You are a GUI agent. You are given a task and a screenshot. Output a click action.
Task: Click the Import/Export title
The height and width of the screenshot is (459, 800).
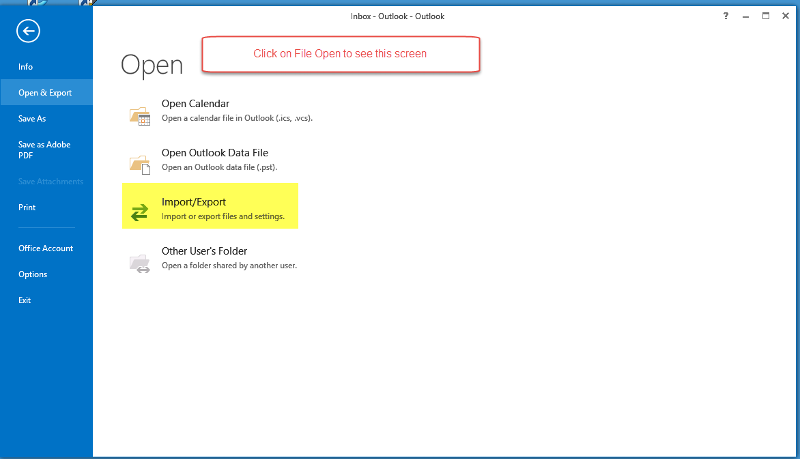click(x=193, y=202)
